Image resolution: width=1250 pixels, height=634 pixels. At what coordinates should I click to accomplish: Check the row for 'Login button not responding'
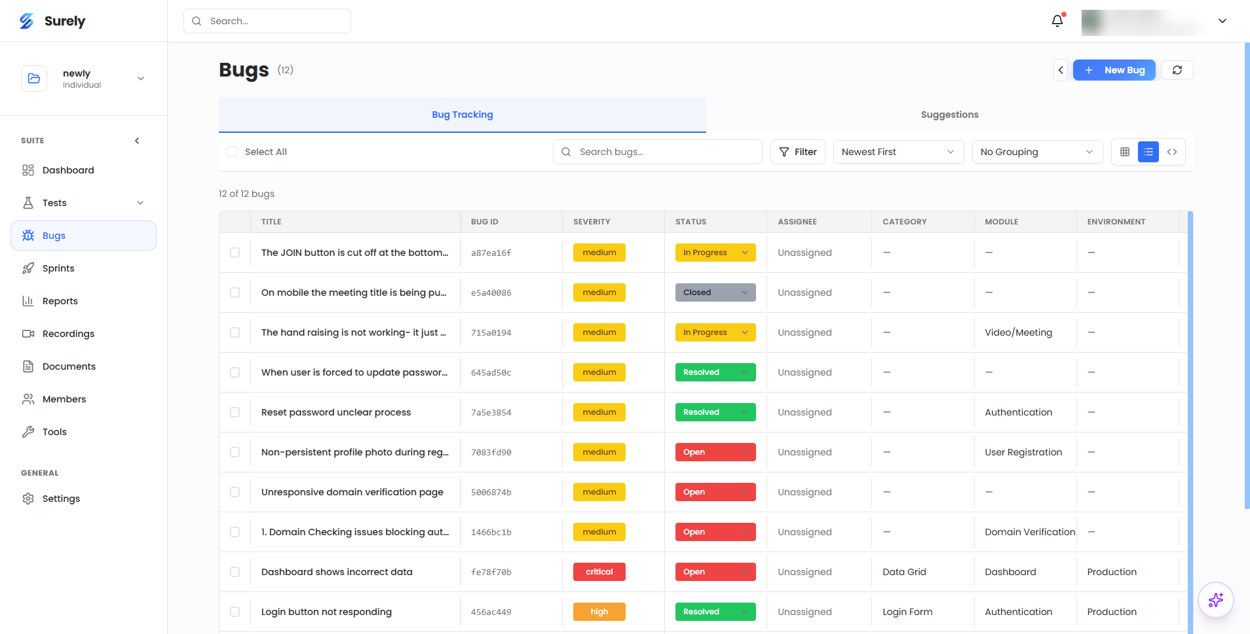[x=235, y=611]
